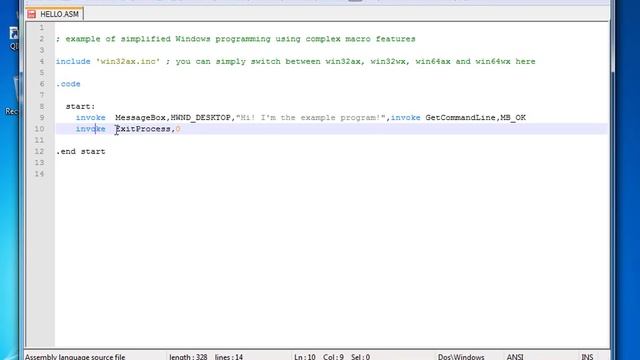
Task: Click the 'lines : 14' status entry
Action: coord(229,357)
